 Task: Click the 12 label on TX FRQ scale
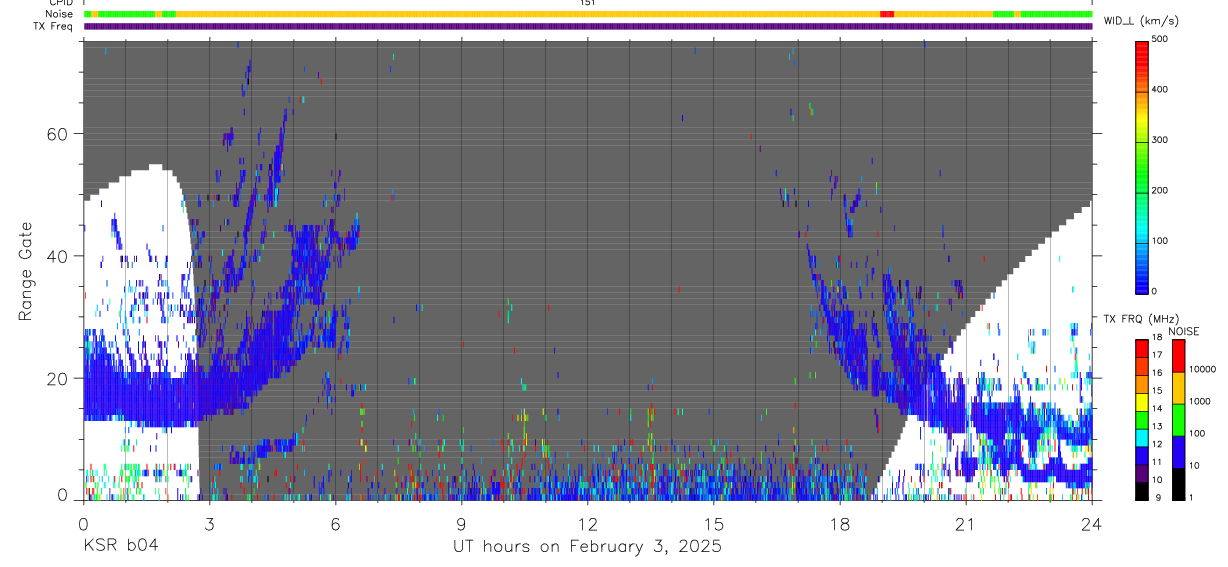pyautogui.click(x=1158, y=444)
